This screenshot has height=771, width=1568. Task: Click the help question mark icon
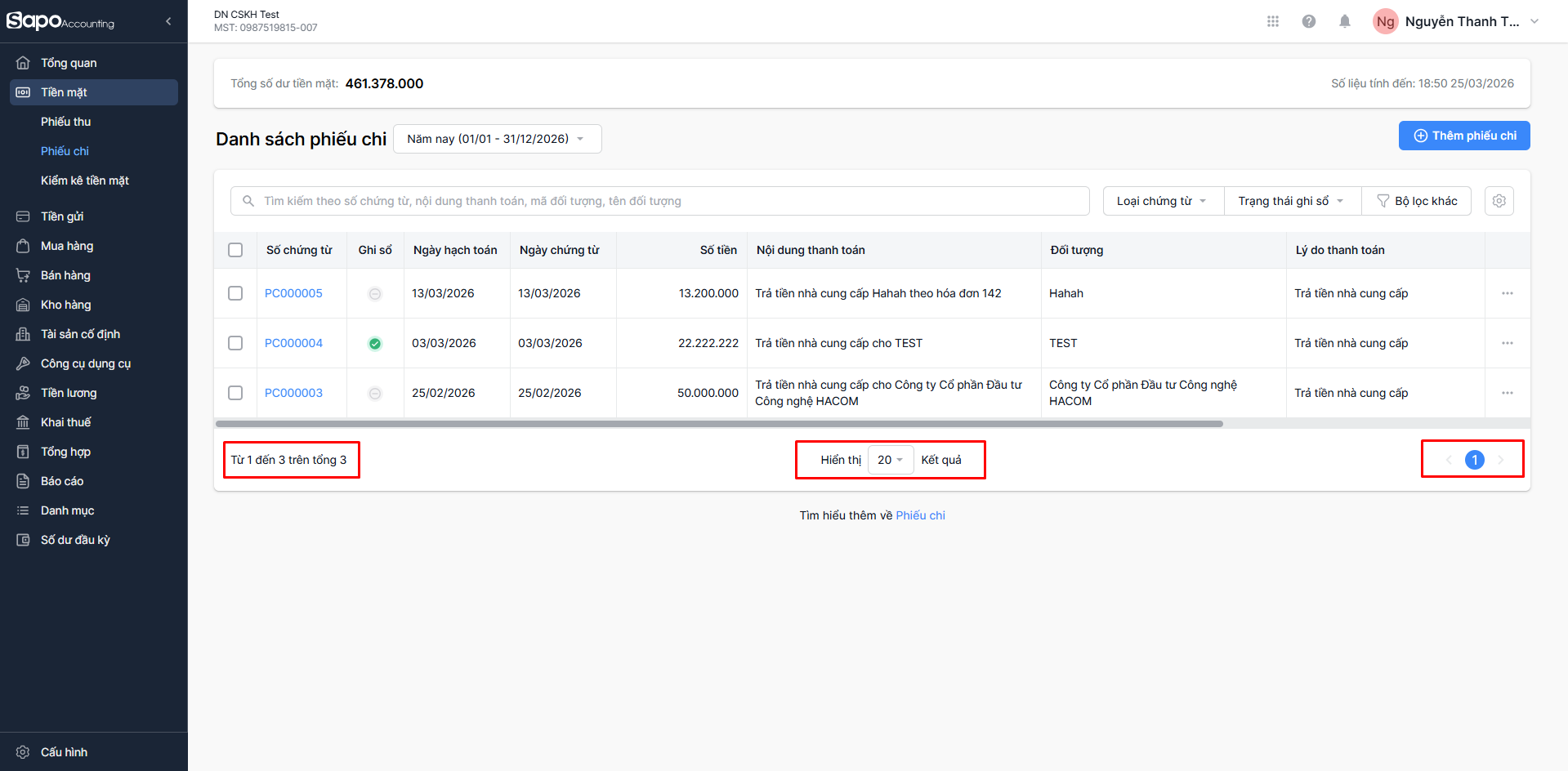[1308, 21]
